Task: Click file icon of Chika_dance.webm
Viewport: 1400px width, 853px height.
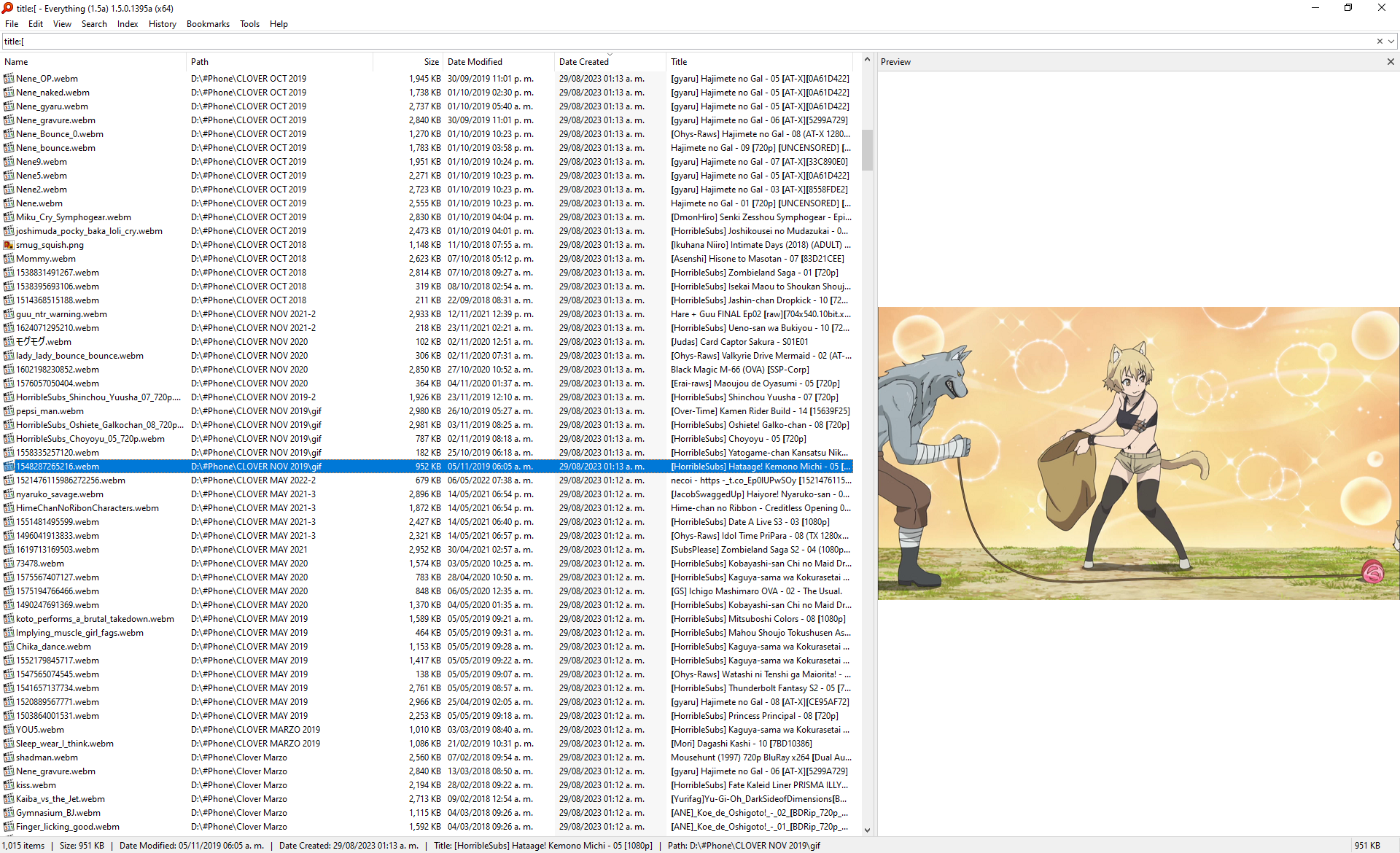Action: click(x=9, y=647)
